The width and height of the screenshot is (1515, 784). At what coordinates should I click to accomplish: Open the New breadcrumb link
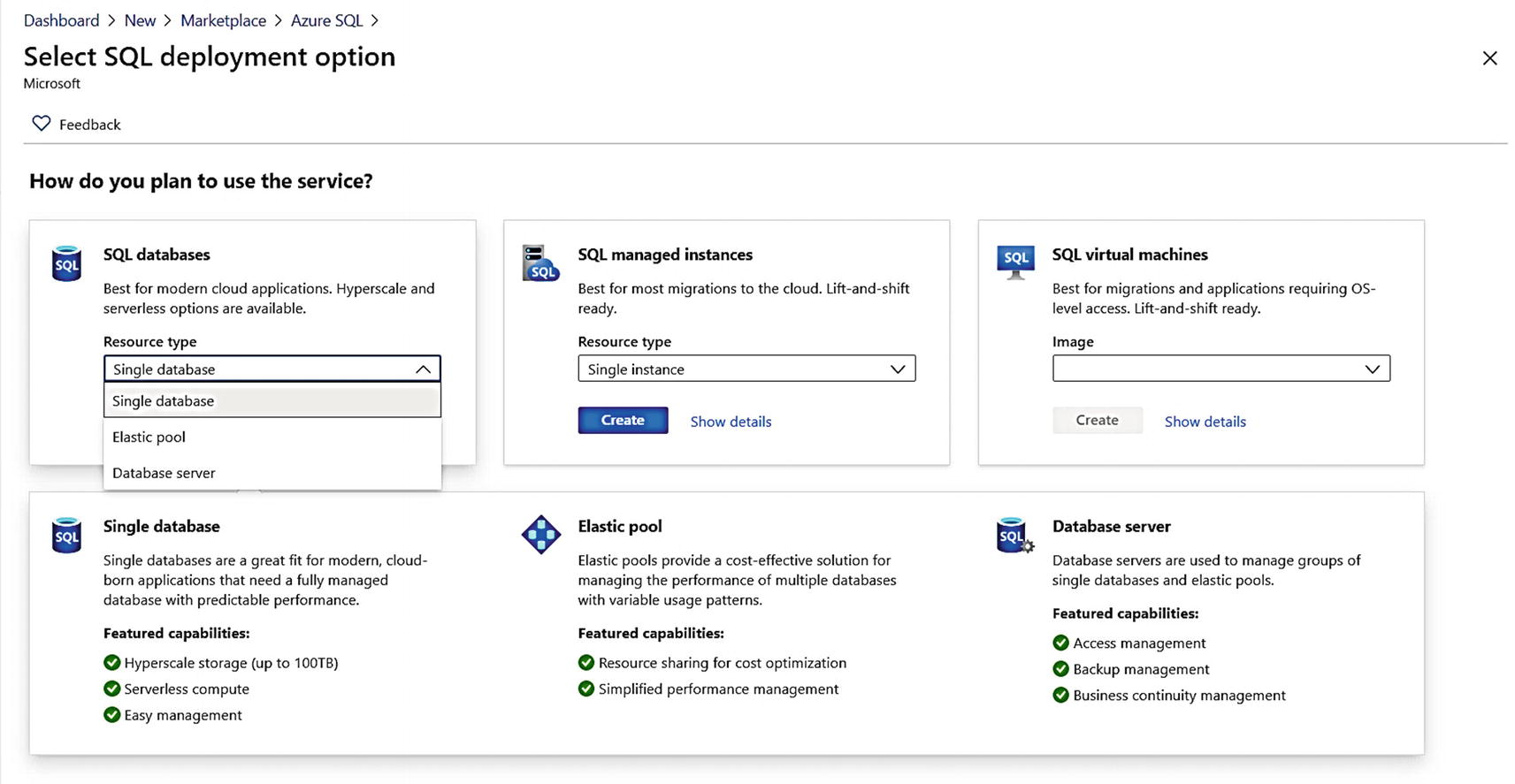coord(140,20)
